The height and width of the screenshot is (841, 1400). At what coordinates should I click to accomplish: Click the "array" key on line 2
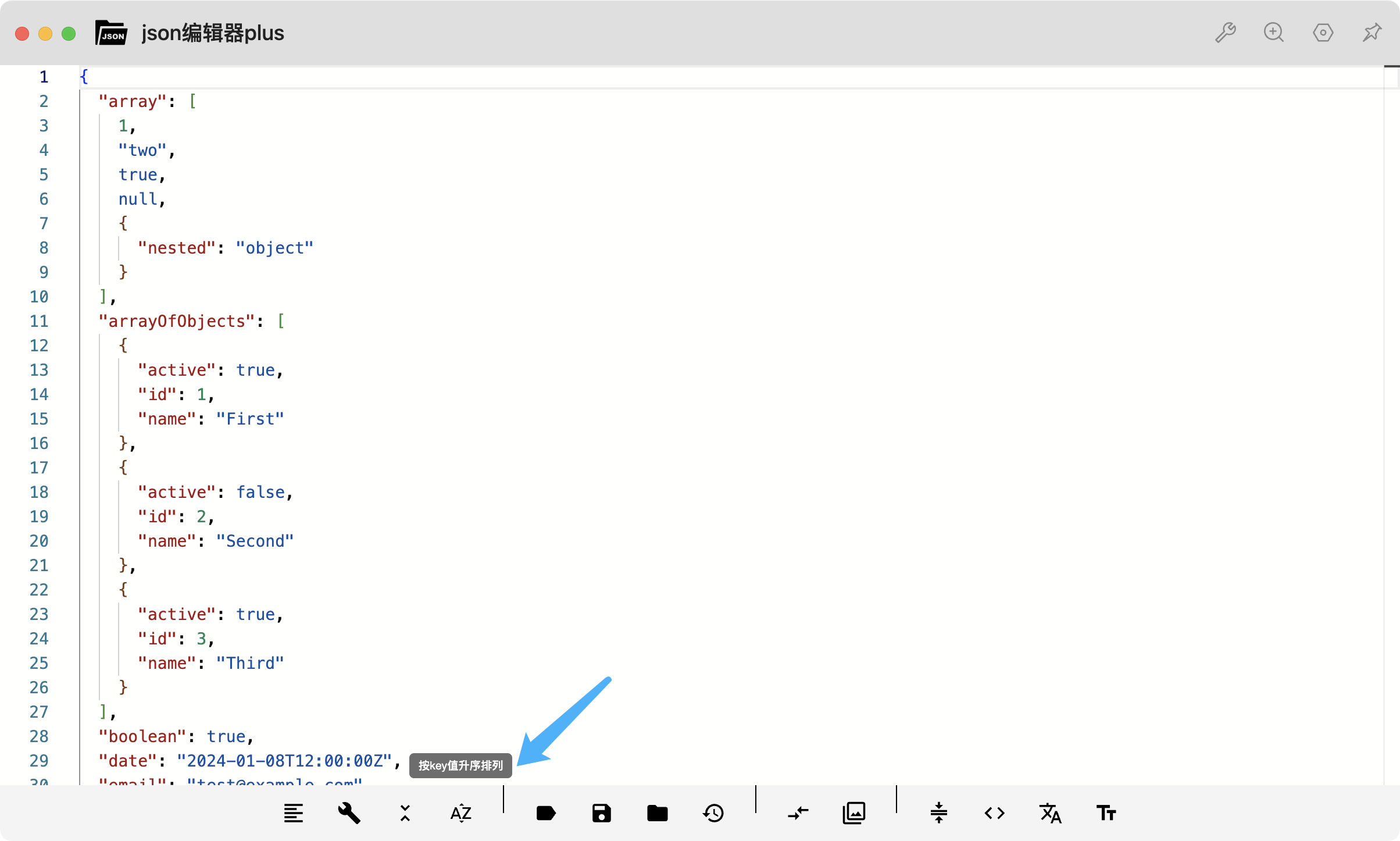133,101
